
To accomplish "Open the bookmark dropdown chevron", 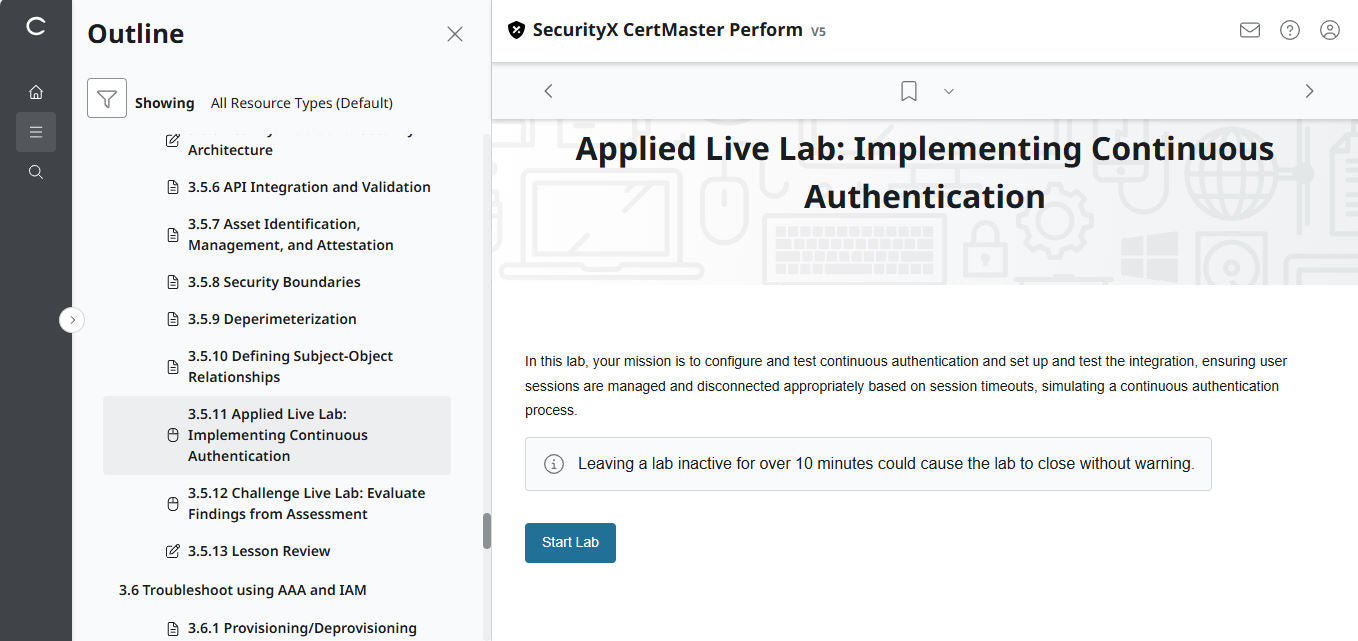I will (x=948, y=91).
